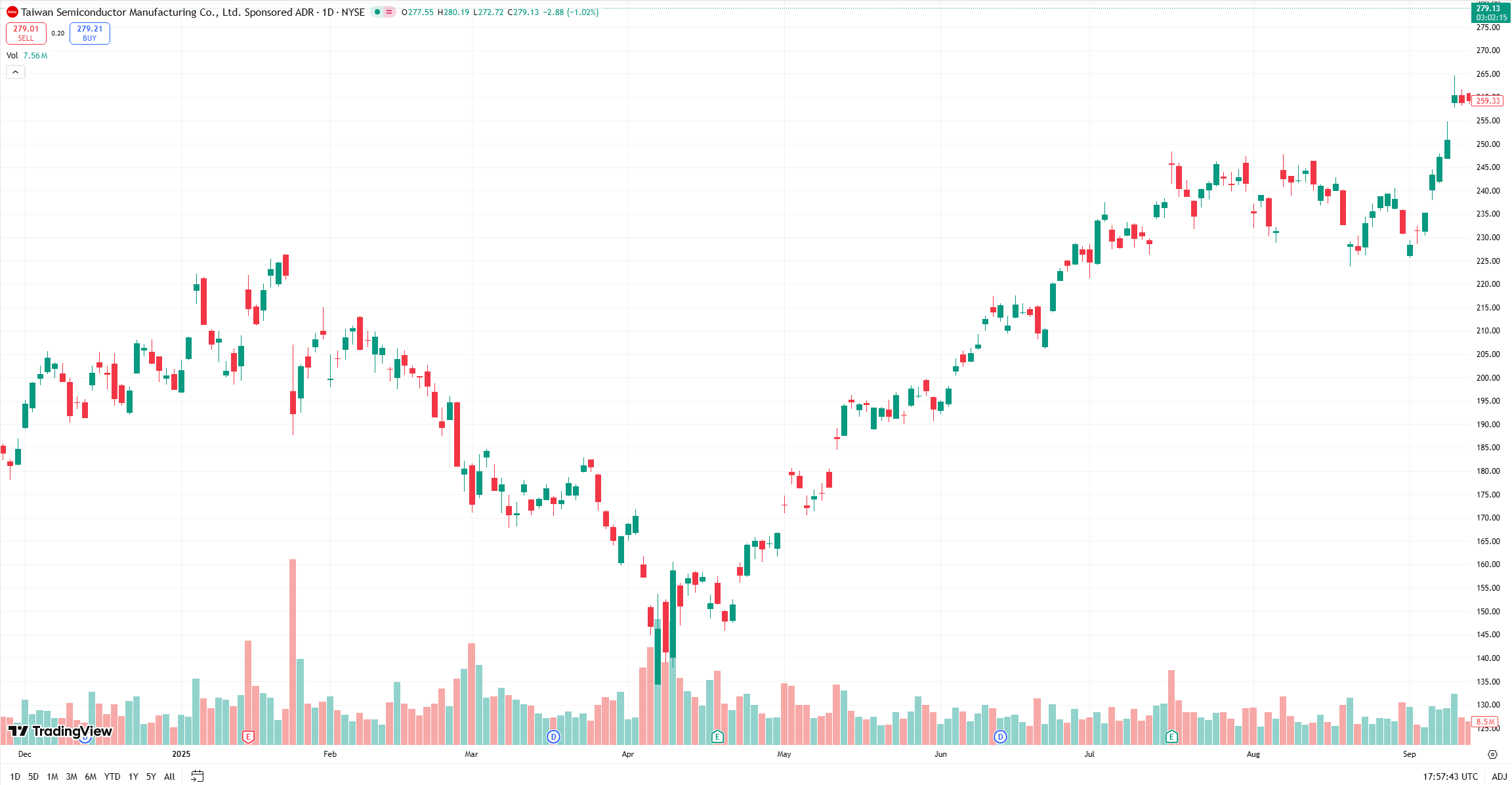1512x785 pixels.
Task: Click the blue dividend marker in June
Action: point(1000,736)
